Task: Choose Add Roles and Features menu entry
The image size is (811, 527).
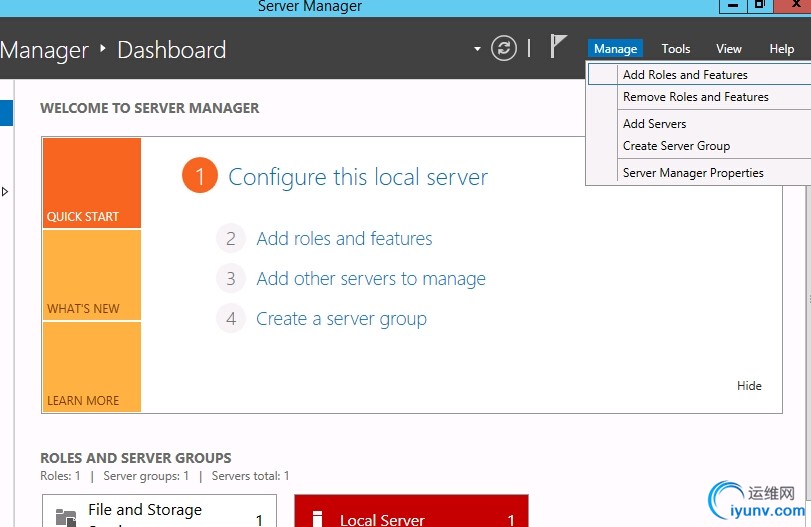Action: click(x=699, y=74)
